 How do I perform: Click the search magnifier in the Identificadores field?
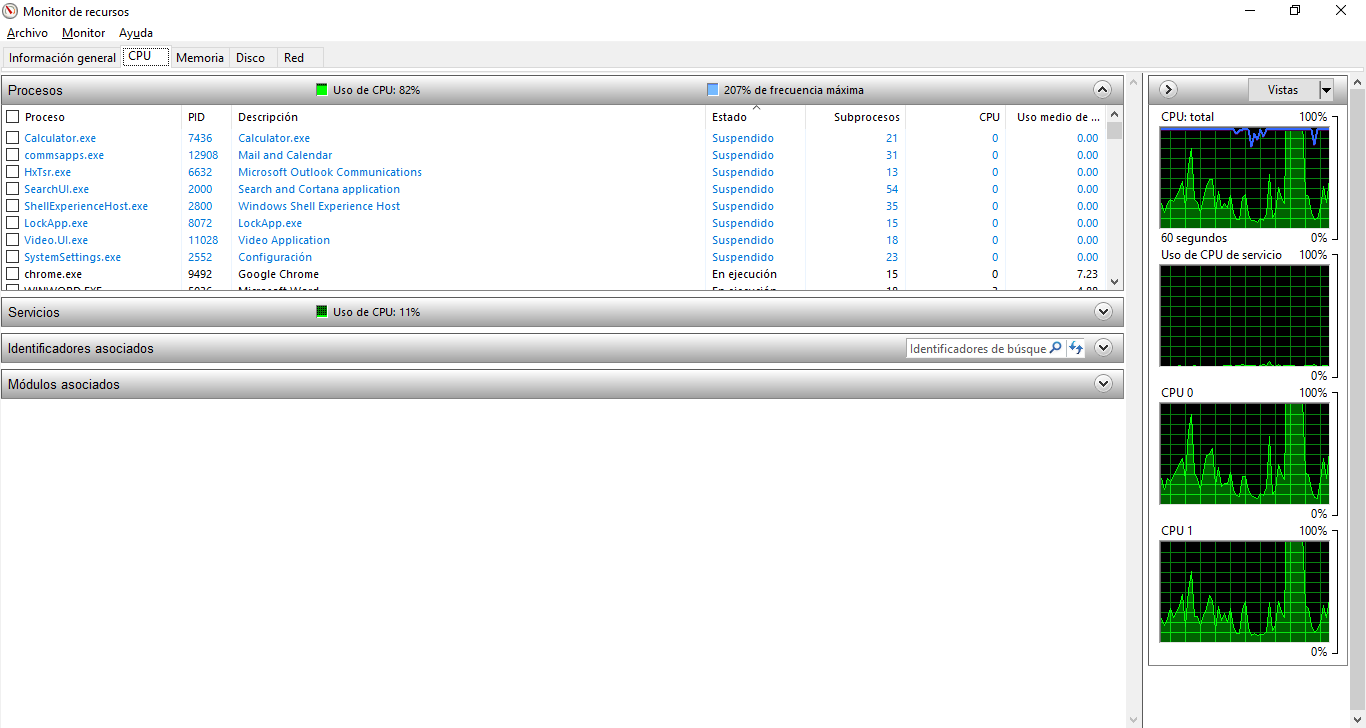tap(1056, 348)
